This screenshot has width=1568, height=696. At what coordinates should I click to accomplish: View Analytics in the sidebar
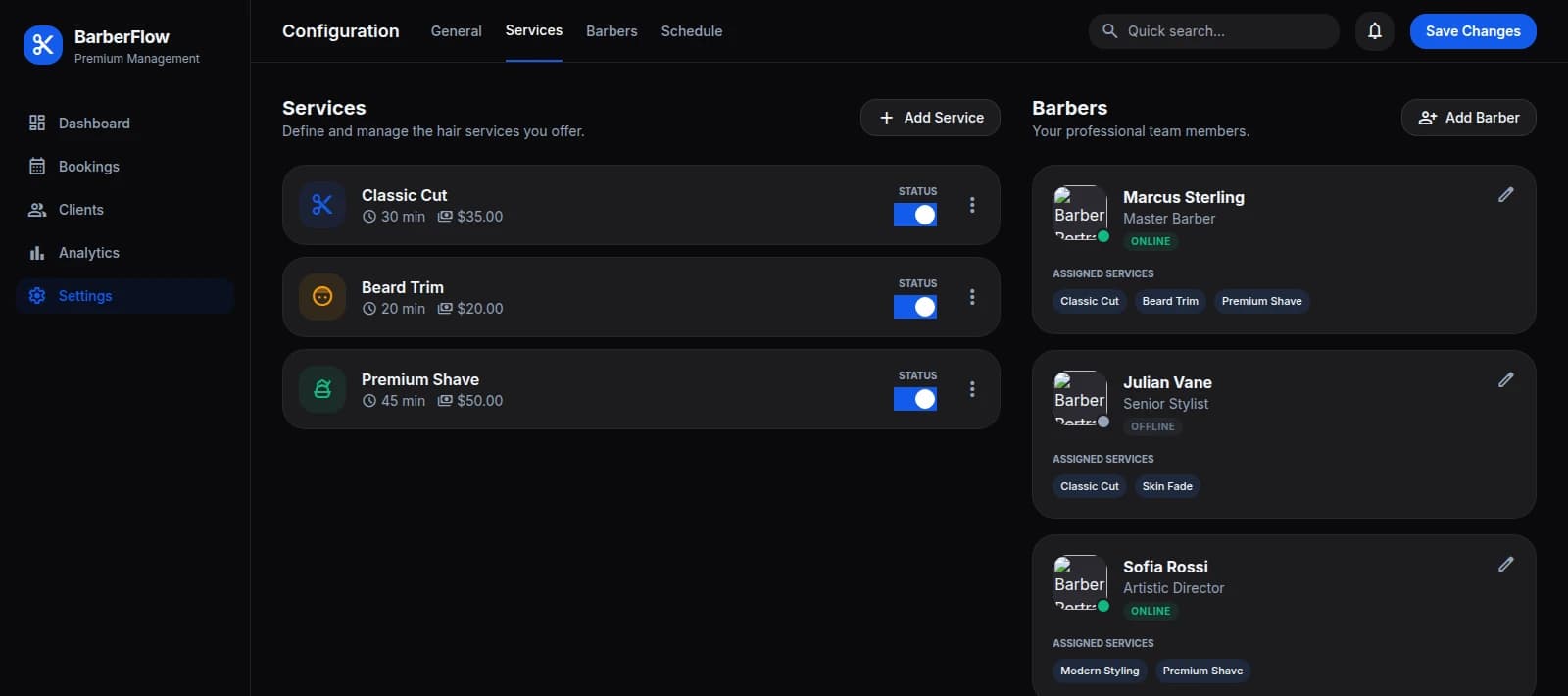click(x=124, y=253)
